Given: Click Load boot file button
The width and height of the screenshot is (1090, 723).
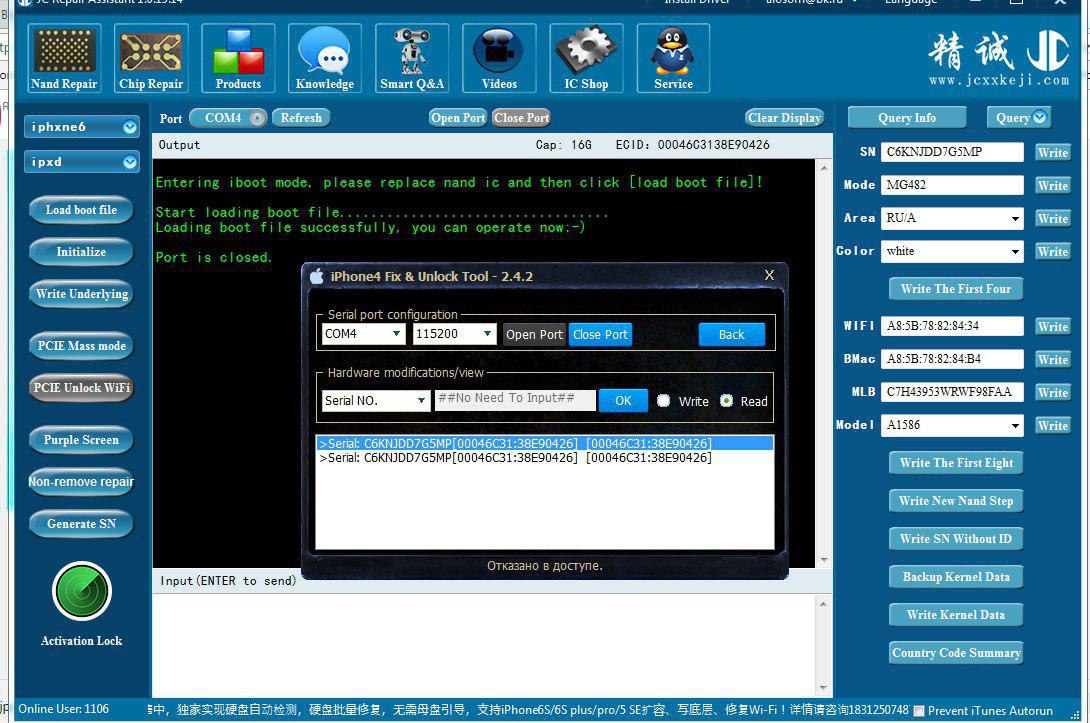Looking at the screenshot, I should click(x=81, y=210).
